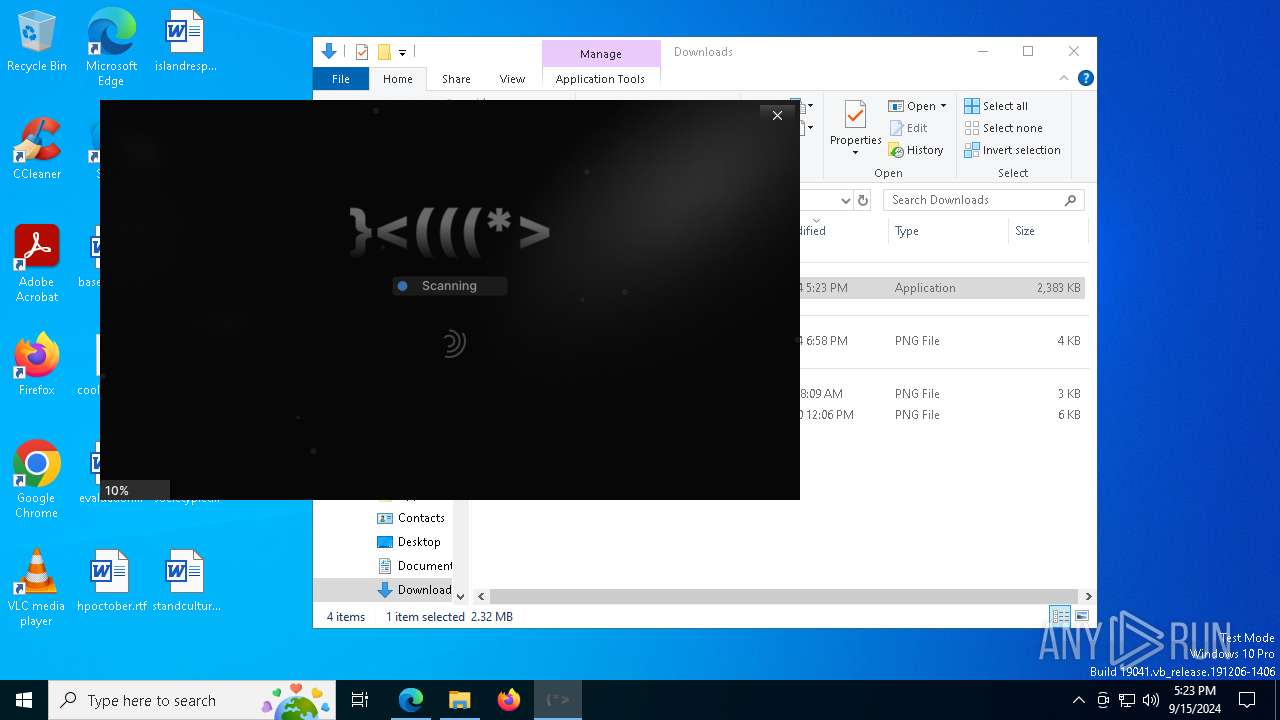Click the Edit ribbon button

(x=908, y=128)
